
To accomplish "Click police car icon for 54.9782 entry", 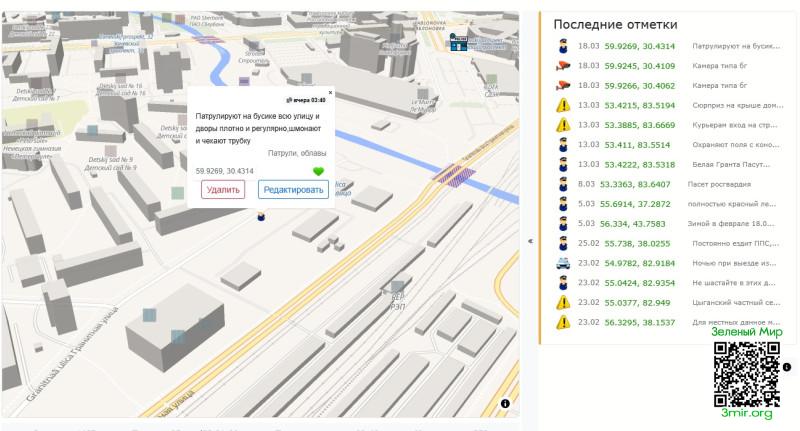I will click(x=563, y=263).
